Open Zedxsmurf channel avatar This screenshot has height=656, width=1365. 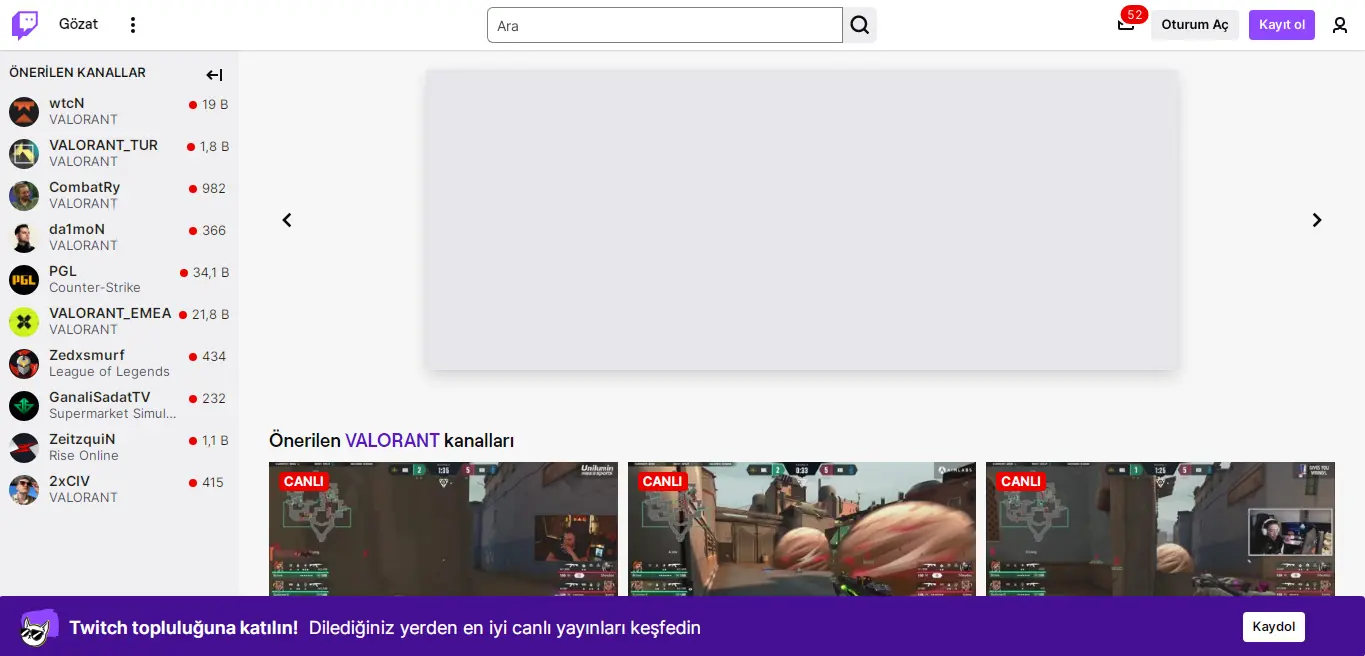coord(24,363)
